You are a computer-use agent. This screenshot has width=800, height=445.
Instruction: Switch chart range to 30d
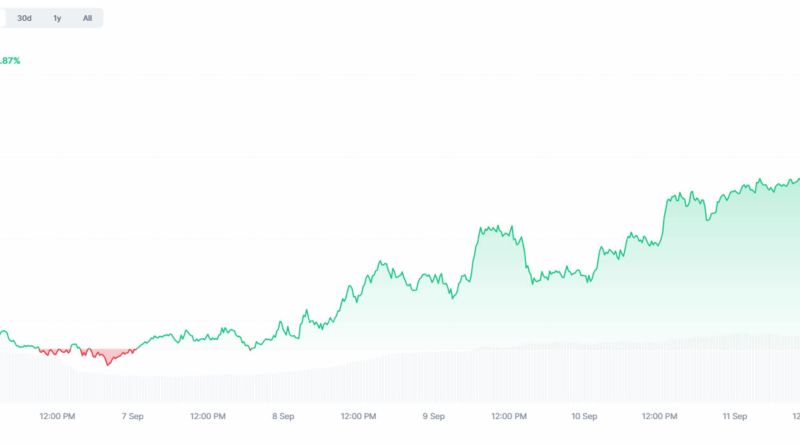(x=25, y=18)
